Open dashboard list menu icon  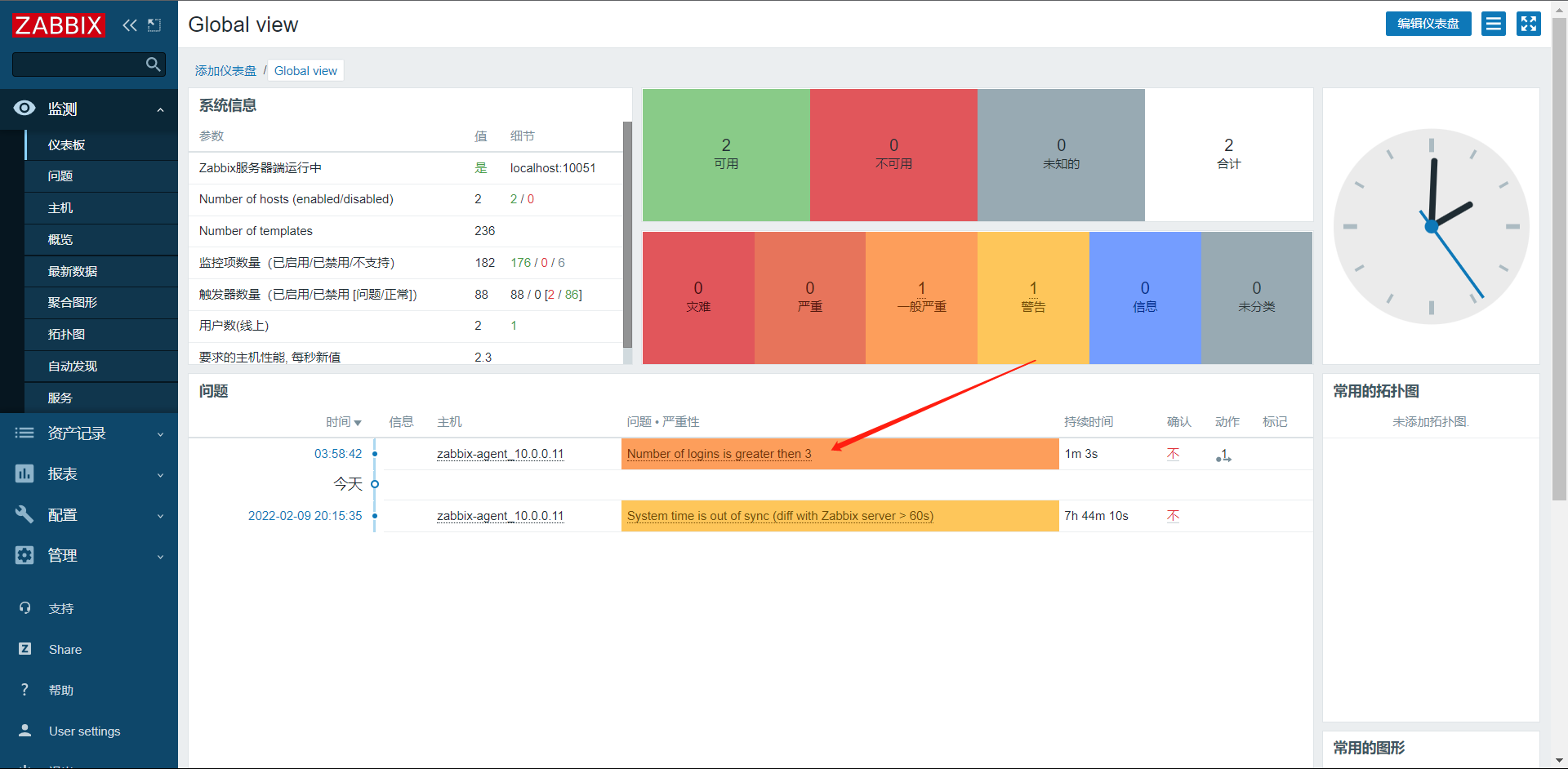click(x=1494, y=24)
